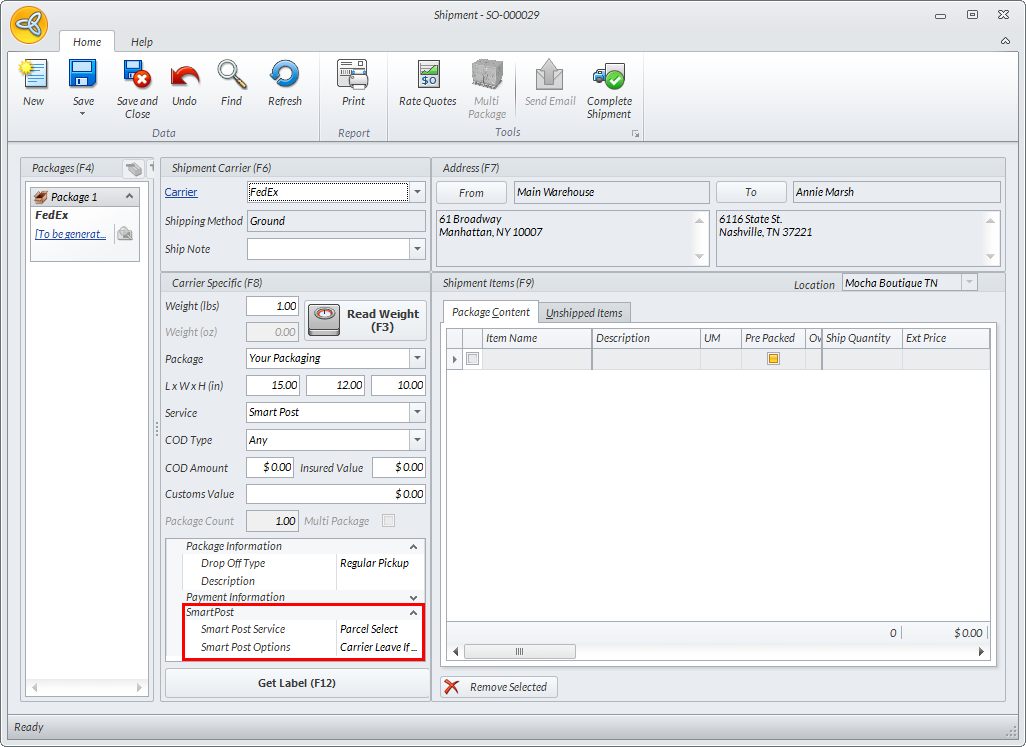Click the Customs Value input field
This screenshot has height=747, width=1026.
pos(335,494)
